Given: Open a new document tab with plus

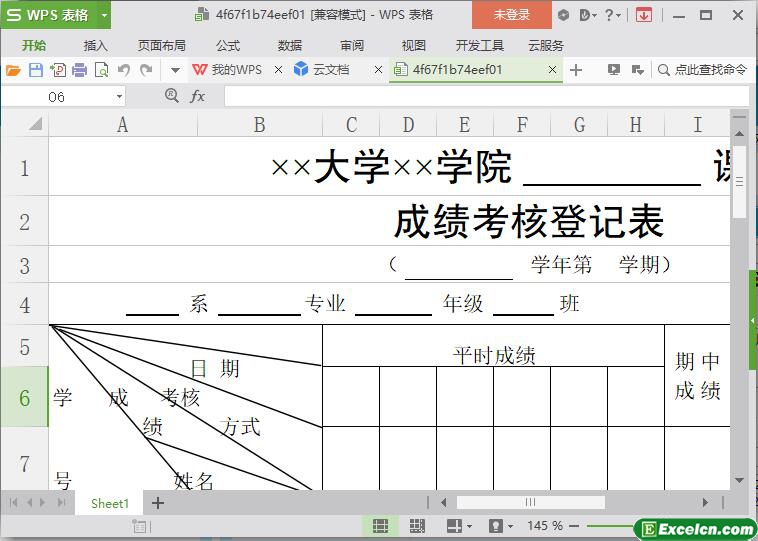Looking at the screenshot, I should point(575,70).
